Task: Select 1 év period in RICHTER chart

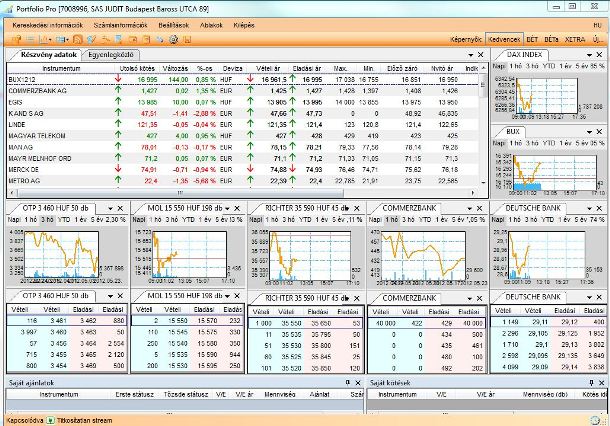Action: [322, 220]
